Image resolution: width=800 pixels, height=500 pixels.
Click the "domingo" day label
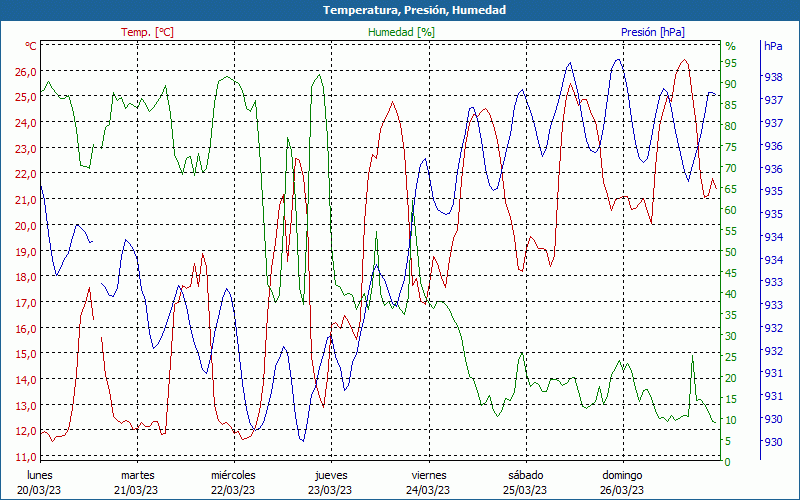622,475
